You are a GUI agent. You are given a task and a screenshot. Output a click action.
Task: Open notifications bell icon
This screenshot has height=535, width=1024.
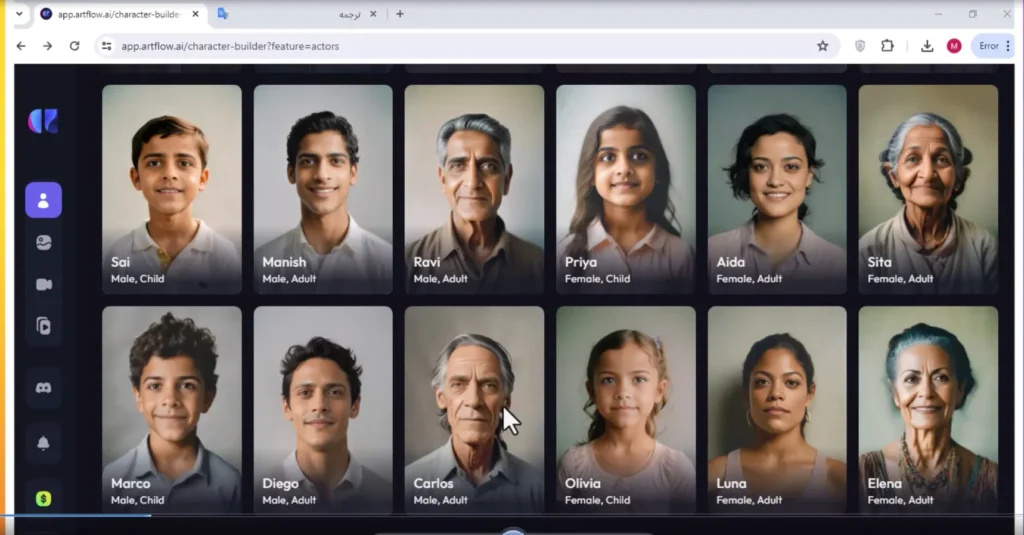[44, 443]
